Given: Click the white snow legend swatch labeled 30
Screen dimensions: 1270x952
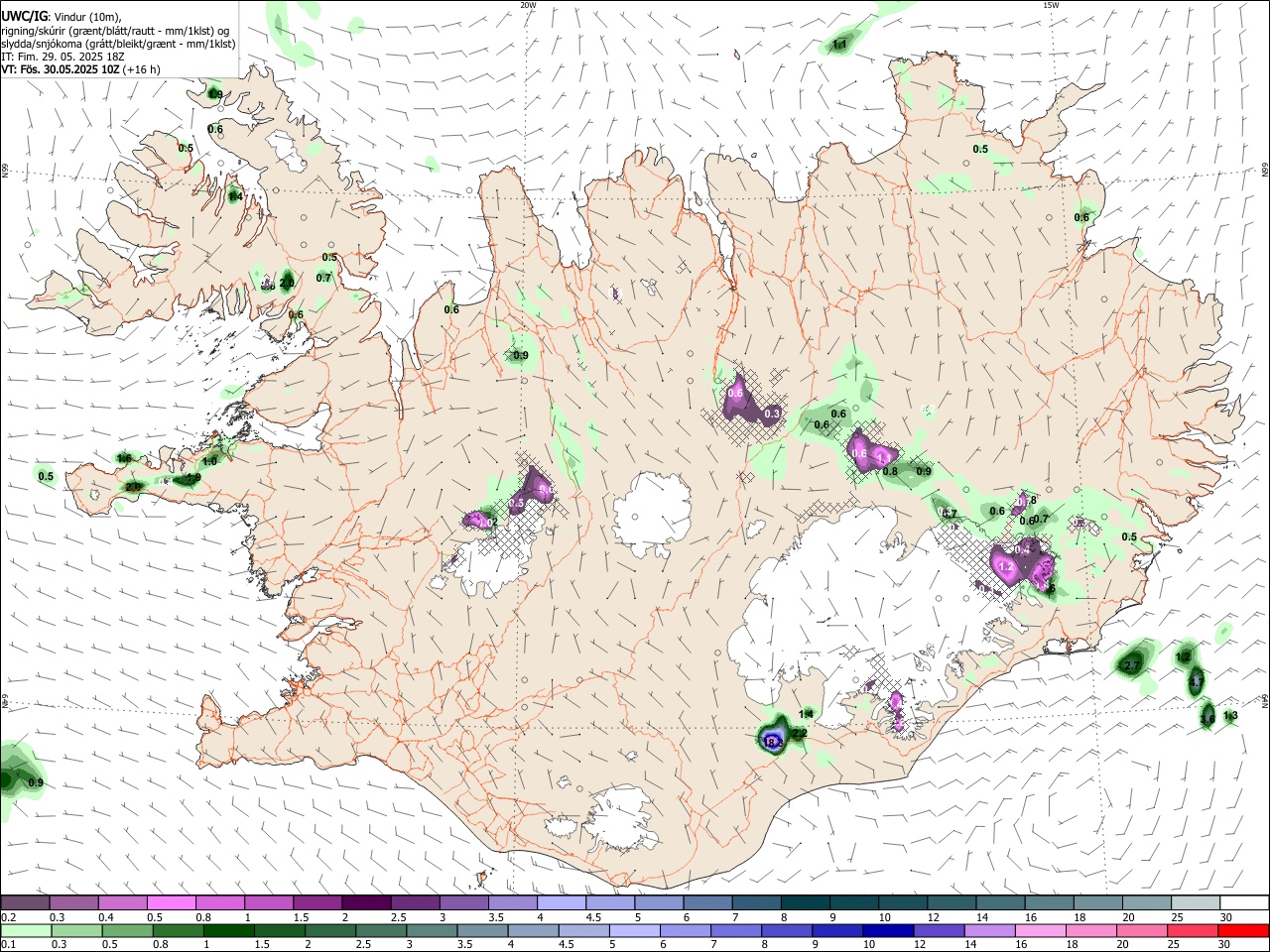Looking at the screenshot, I should pos(1243,902).
